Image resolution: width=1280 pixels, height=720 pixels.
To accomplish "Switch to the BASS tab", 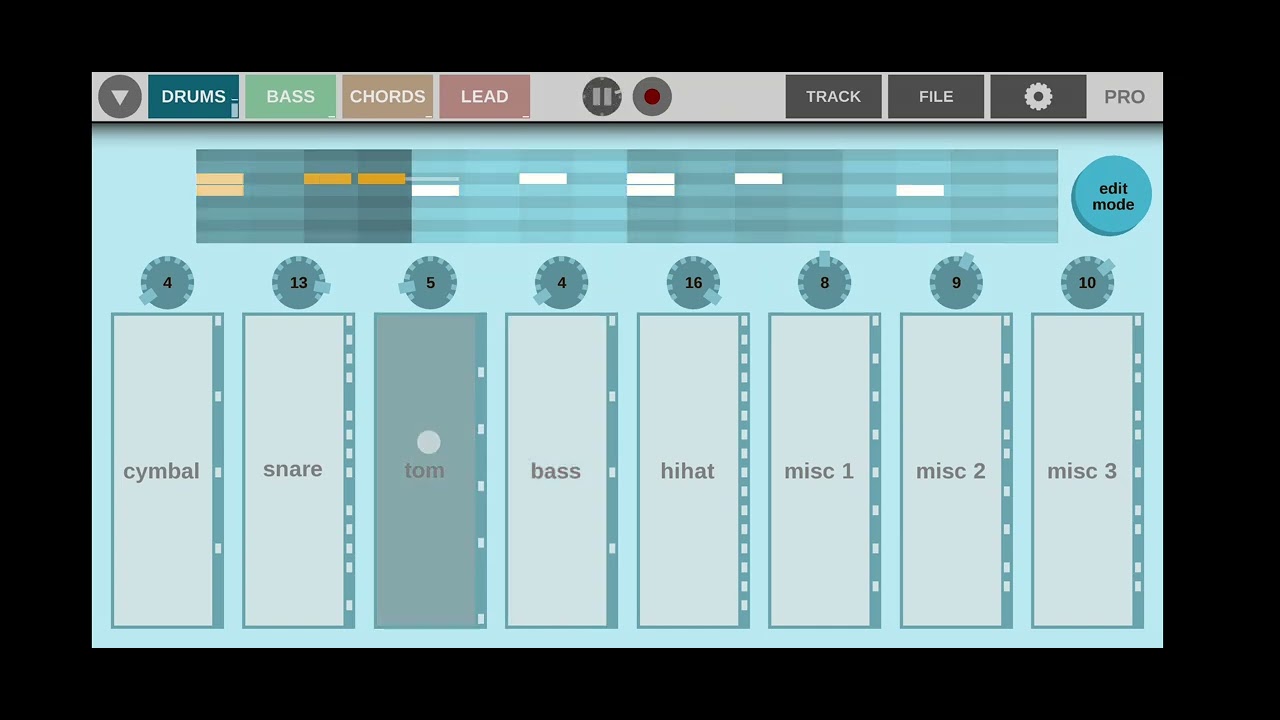I will click(290, 97).
